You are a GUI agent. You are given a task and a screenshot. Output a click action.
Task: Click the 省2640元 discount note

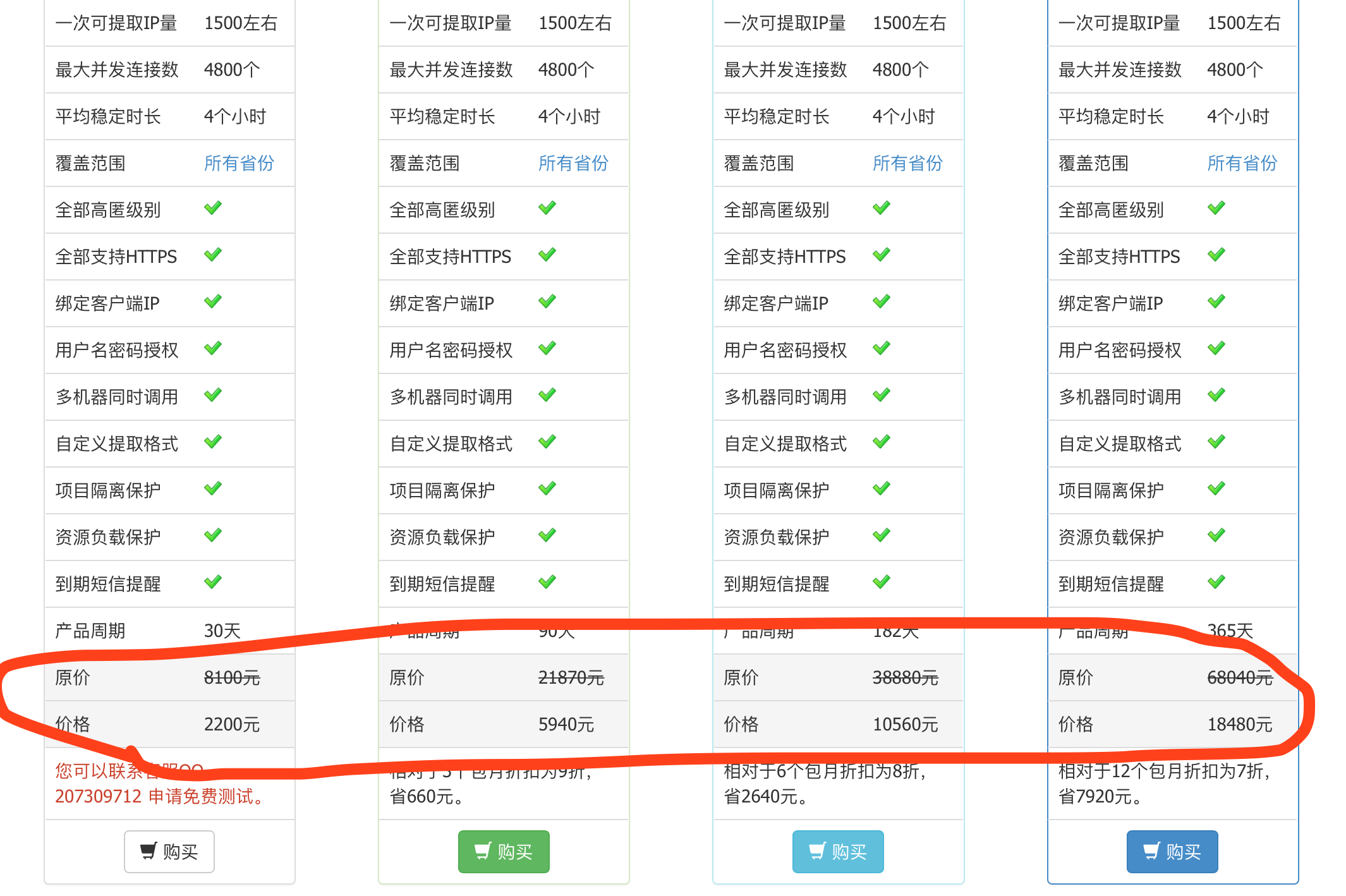tap(766, 796)
